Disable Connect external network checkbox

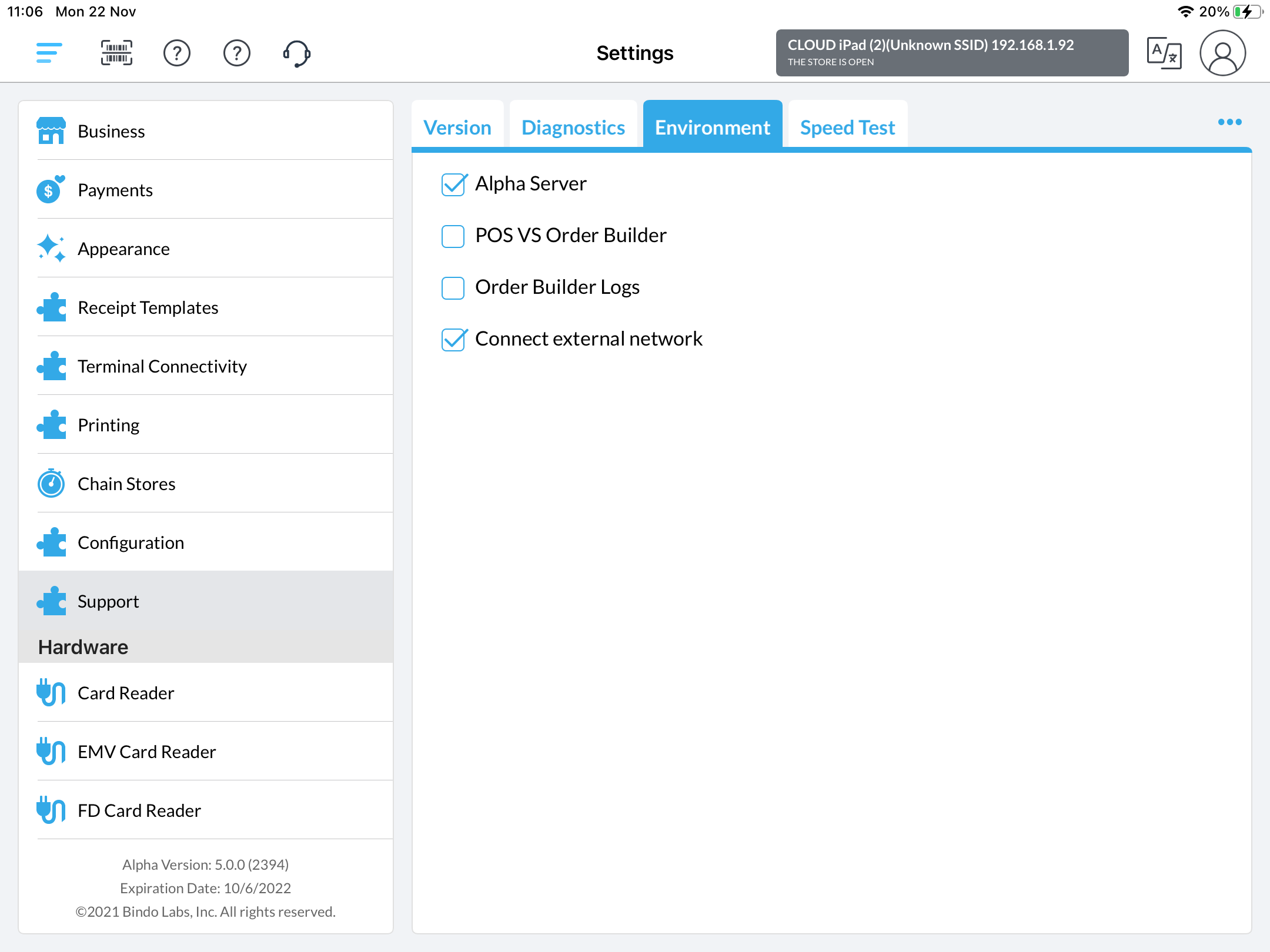click(453, 339)
